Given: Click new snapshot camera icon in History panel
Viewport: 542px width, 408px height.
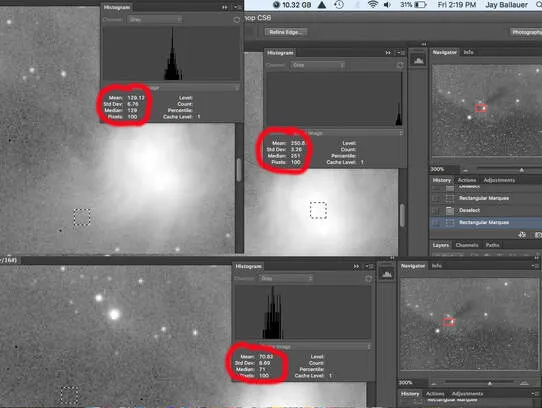Looking at the screenshot, I should pos(538,235).
